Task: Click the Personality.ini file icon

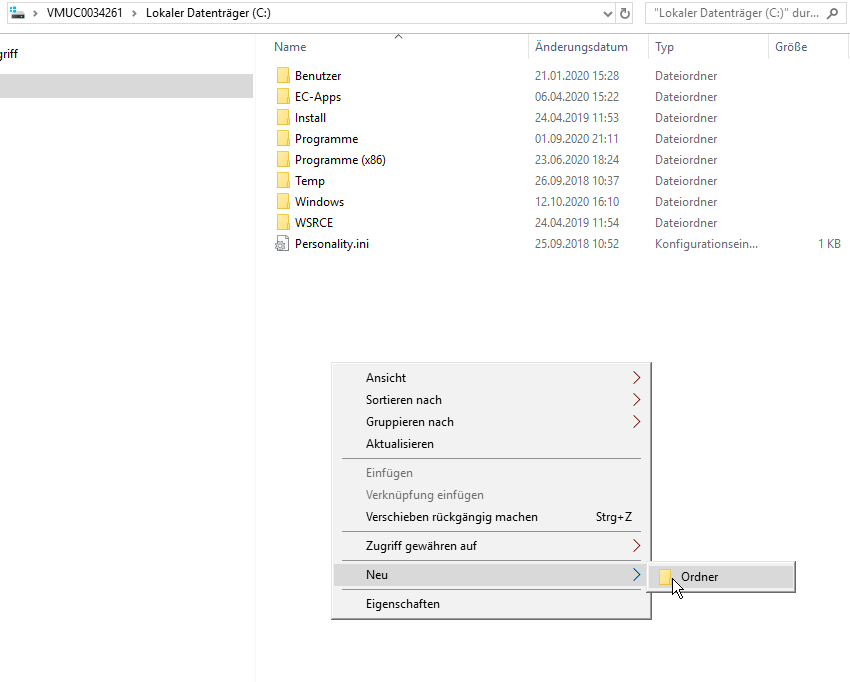Action: [282, 244]
